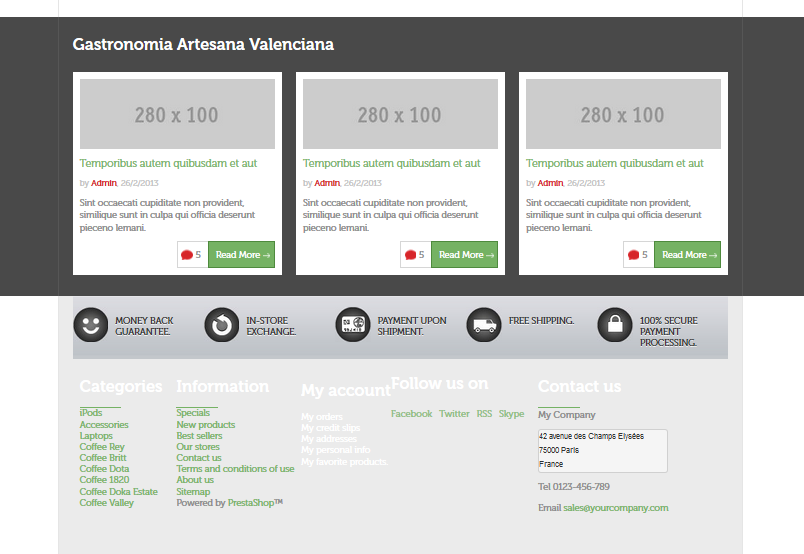Click the free shipping truck icon
This screenshot has height=554, width=804.
tap(484, 325)
